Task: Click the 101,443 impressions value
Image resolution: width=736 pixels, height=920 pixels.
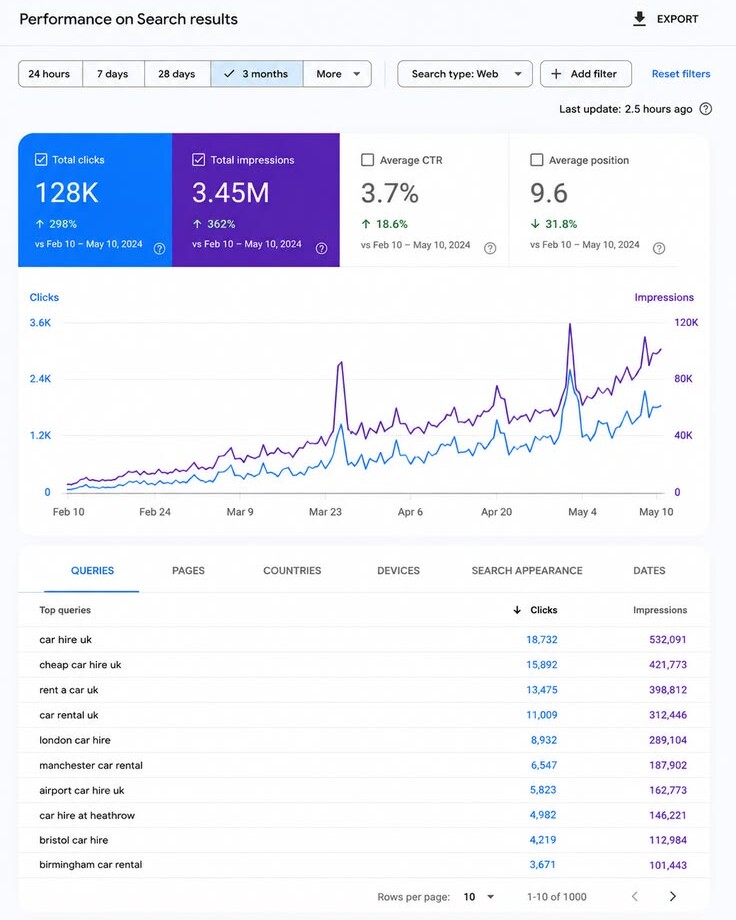Action: point(668,865)
